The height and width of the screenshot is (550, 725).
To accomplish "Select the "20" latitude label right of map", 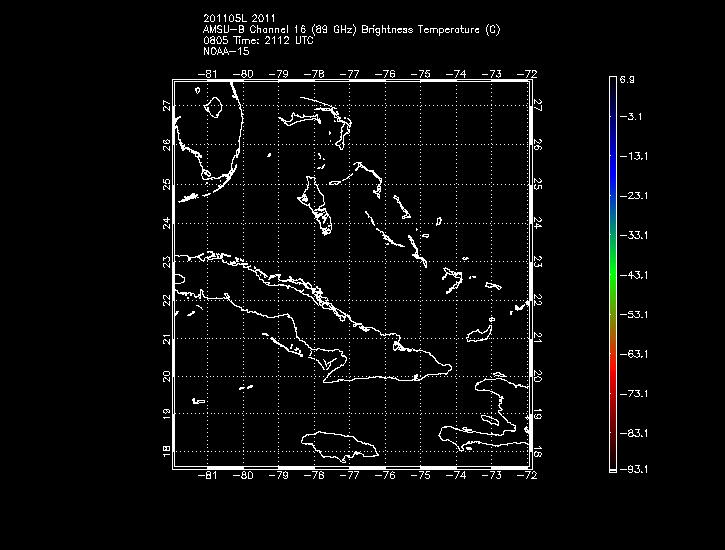I will point(538,376).
